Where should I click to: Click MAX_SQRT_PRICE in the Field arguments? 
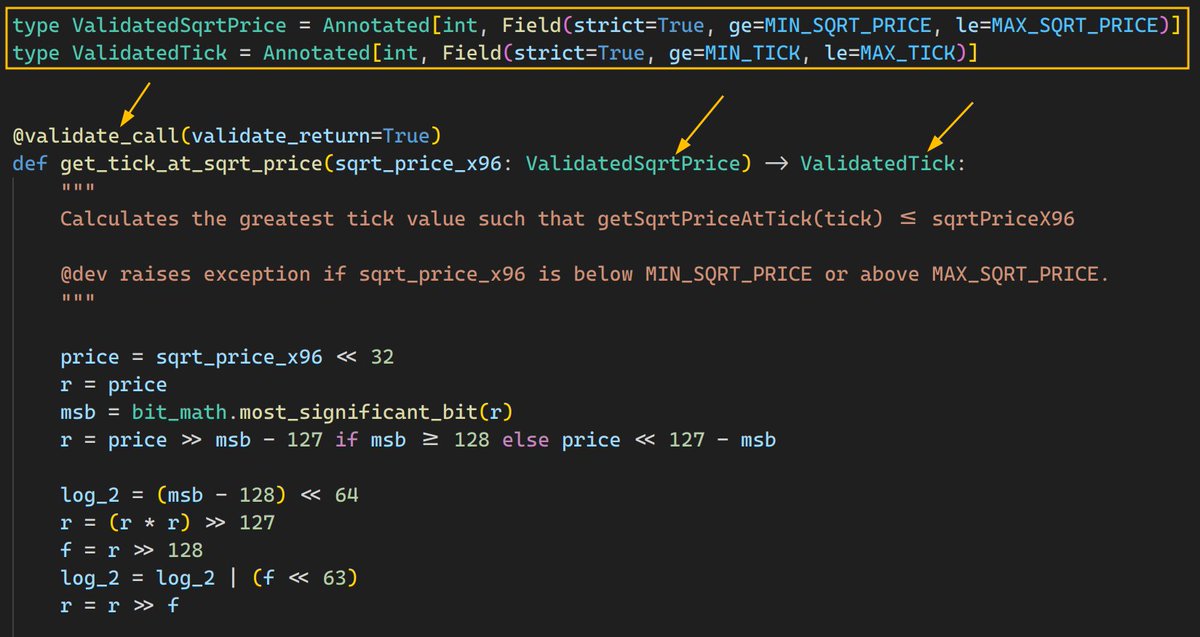pos(1074,26)
